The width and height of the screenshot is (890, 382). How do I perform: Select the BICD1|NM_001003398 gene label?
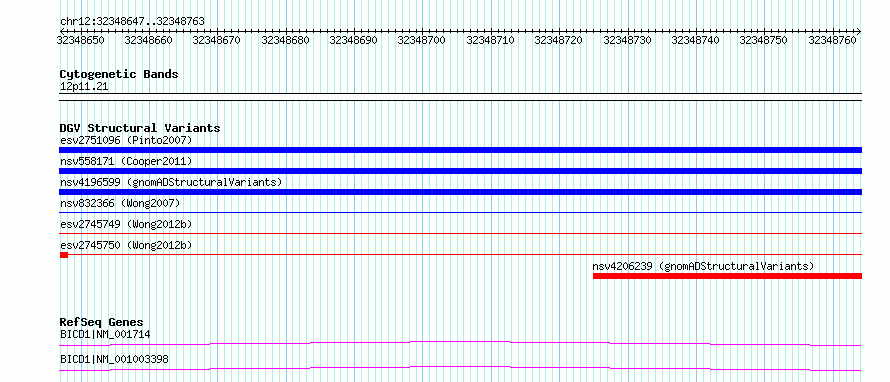click(114, 359)
